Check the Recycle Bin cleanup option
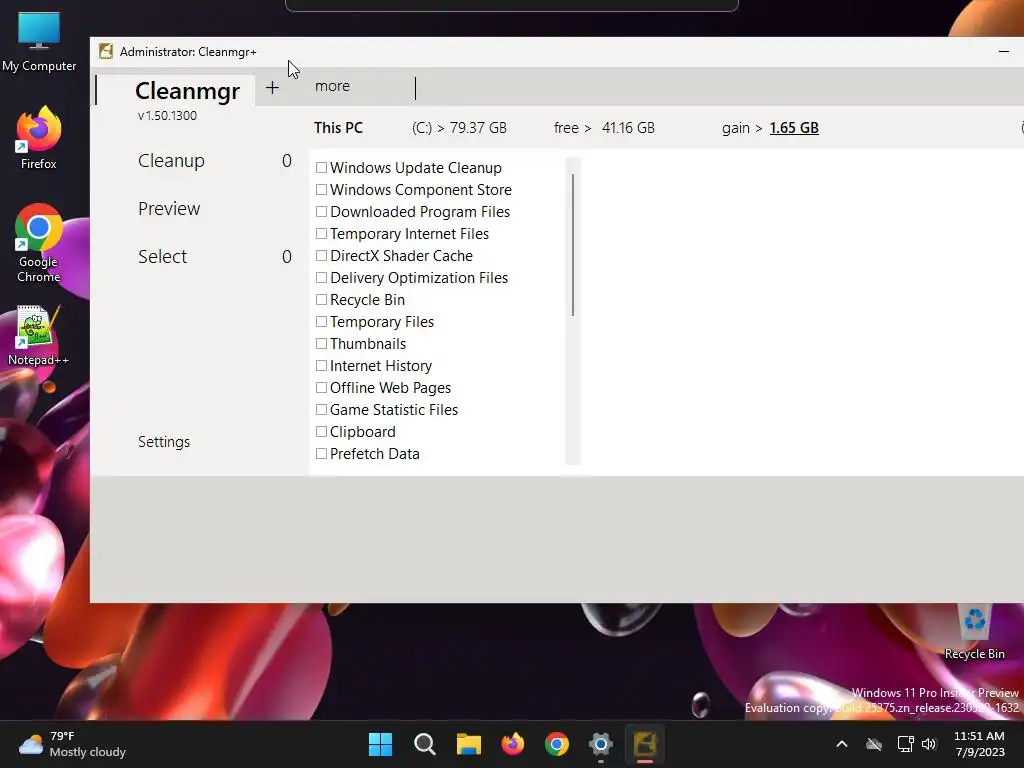The width and height of the screenshot is (1024, 768). tap(321, 300)
